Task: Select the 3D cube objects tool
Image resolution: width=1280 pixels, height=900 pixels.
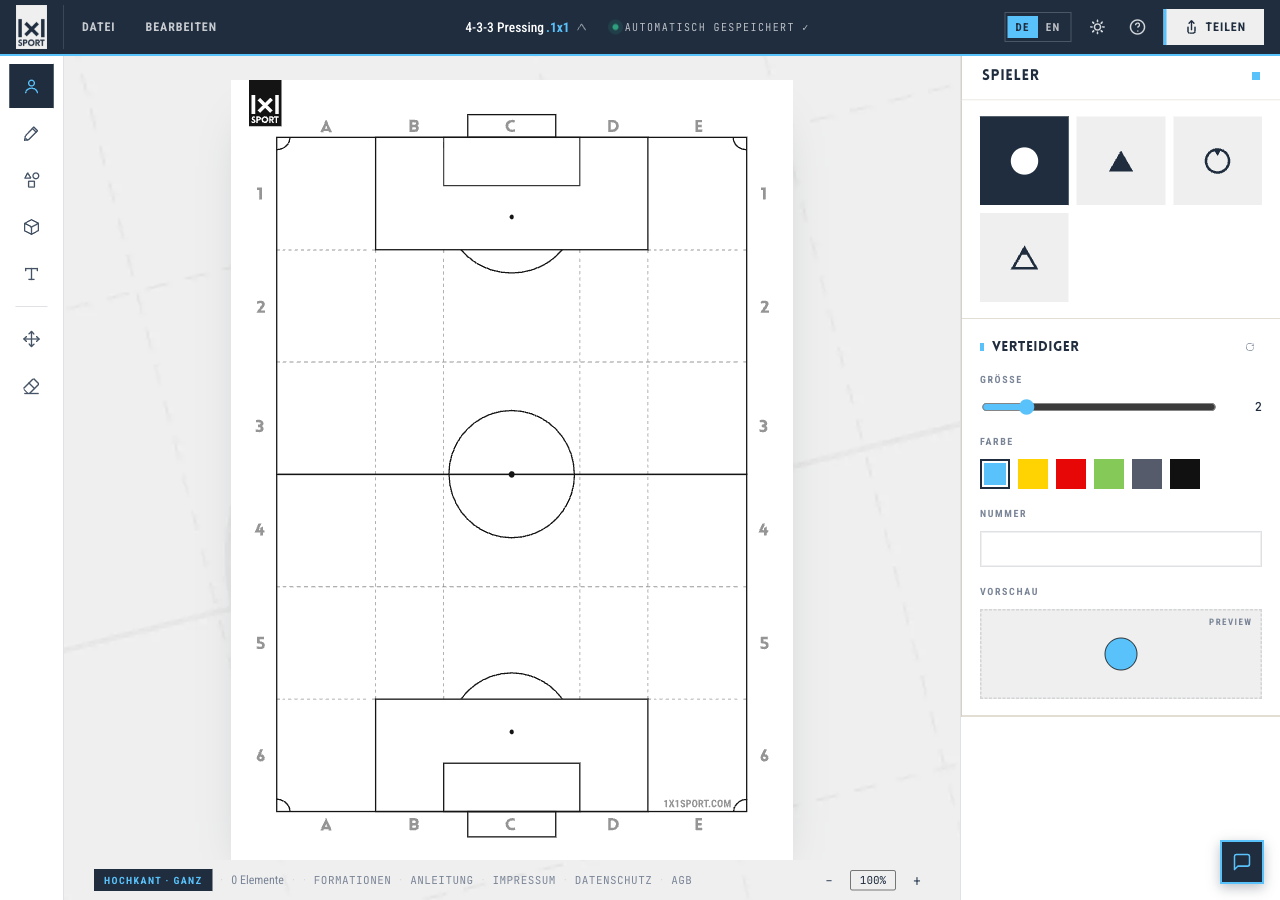Action: pos(31,227)
